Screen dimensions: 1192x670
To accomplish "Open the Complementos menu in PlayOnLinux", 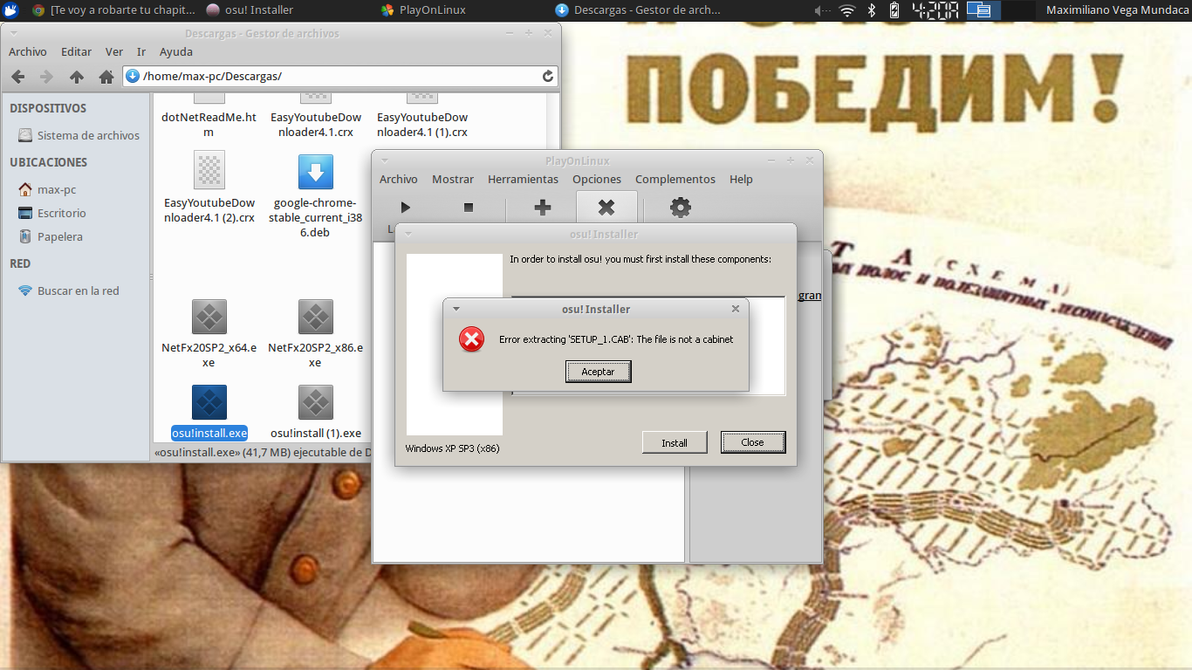I will click(675, 179).
